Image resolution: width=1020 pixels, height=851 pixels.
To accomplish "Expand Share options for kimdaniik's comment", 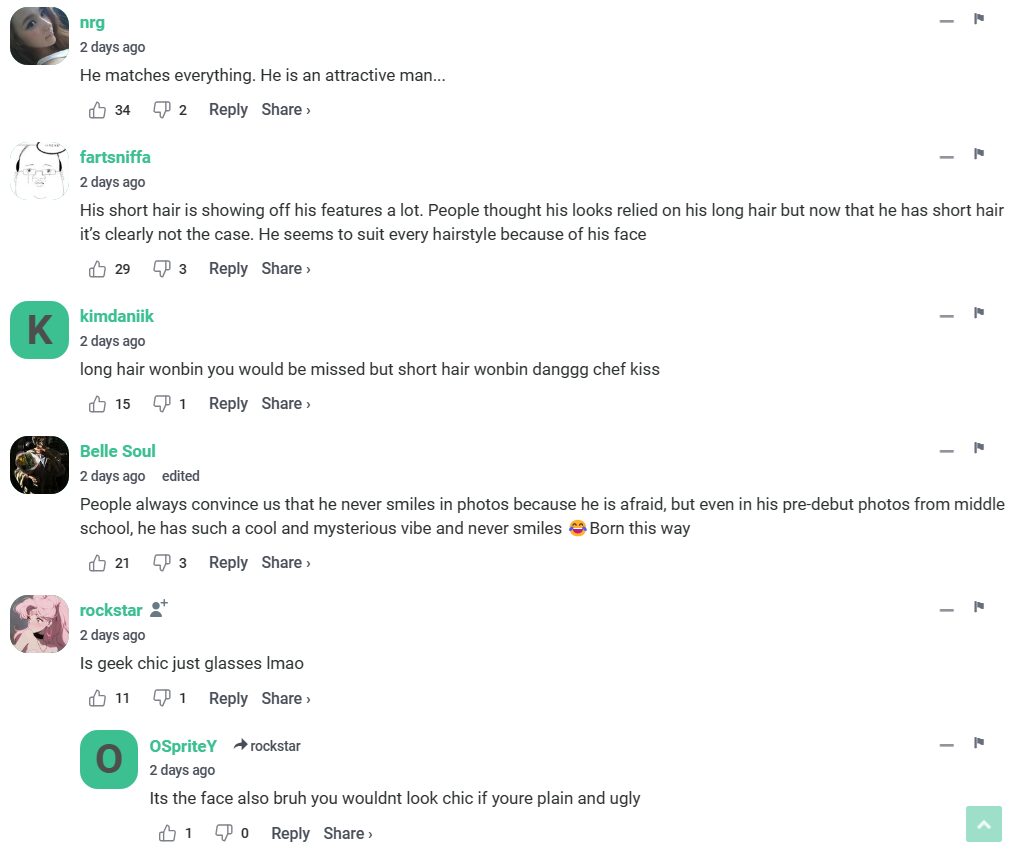I will pyautogui.click(x=286, y=404).
